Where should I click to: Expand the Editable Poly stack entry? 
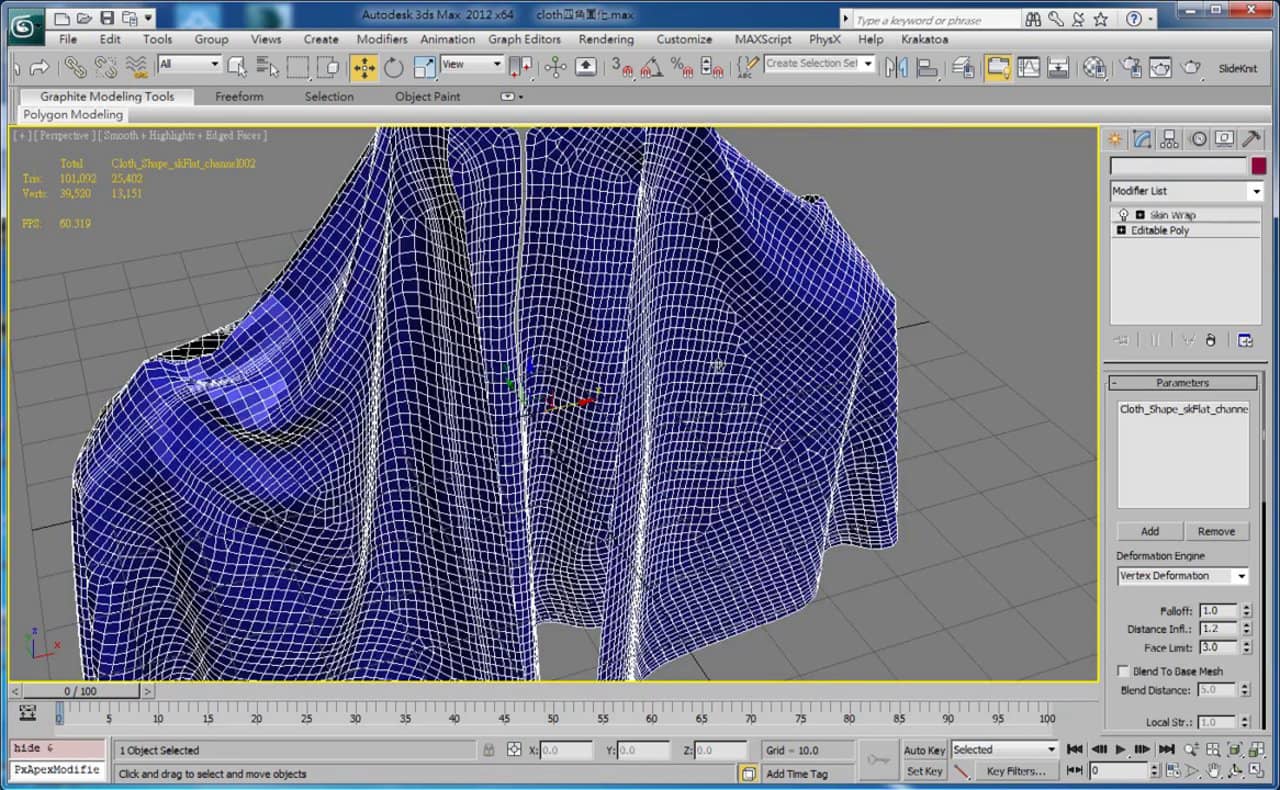[x=1121, y=230]
